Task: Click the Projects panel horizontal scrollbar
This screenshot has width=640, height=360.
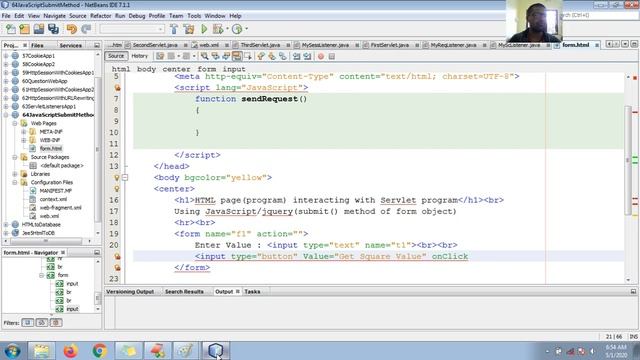Action: click(46, 241)
